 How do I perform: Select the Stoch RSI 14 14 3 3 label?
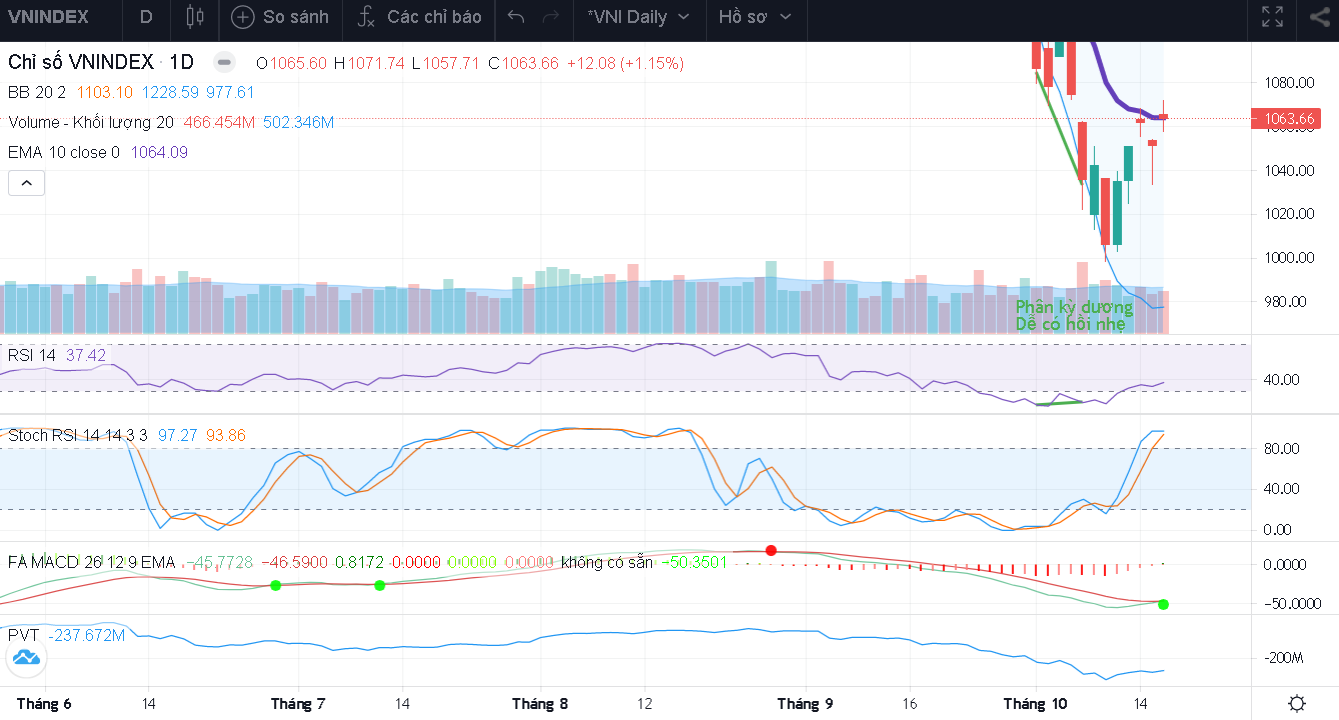tap(78, 435)
